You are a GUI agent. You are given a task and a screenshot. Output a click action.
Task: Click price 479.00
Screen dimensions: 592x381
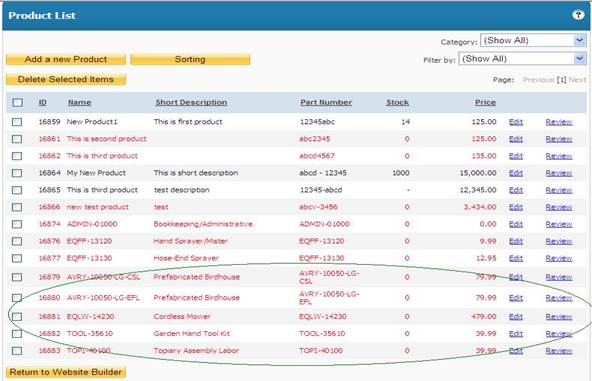(484, 316)
